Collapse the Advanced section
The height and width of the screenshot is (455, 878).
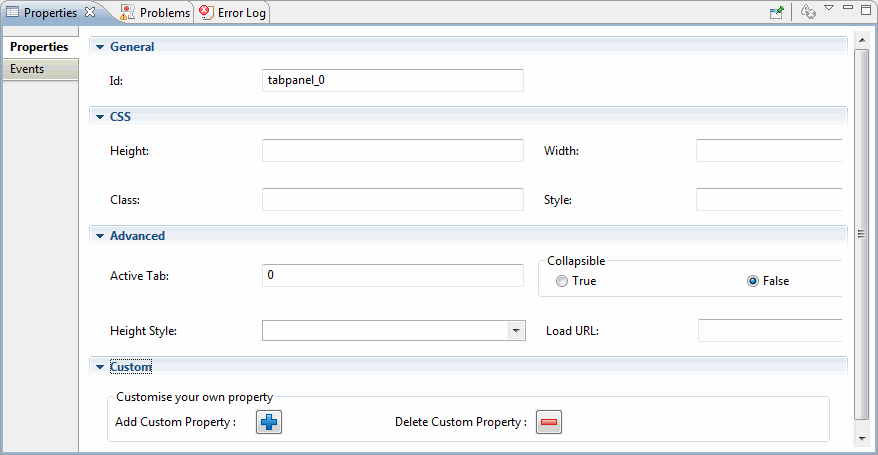click(100, 236)
